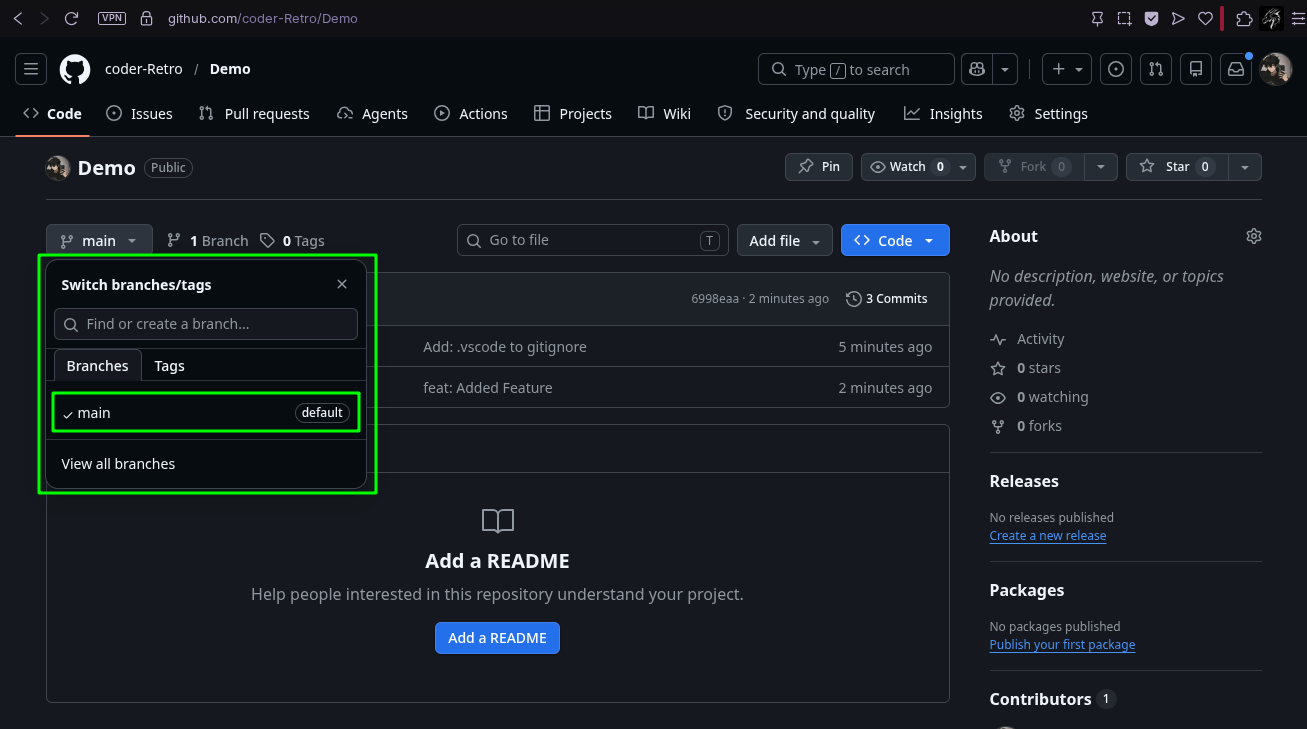Click the coder-Retro owner link

click(x=144, y=69)
